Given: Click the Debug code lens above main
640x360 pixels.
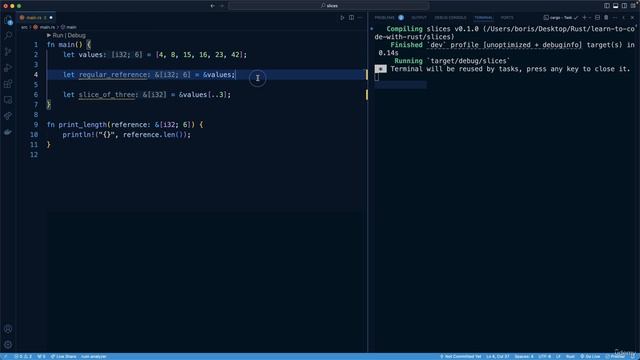Looking at the screenshot, I should (x=76, y=36).
